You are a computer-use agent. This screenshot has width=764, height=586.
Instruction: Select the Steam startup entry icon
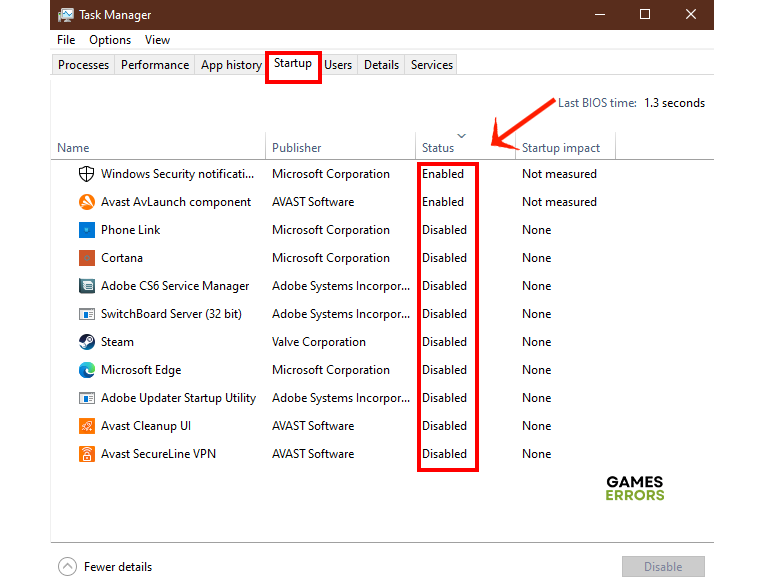(87, 342)
